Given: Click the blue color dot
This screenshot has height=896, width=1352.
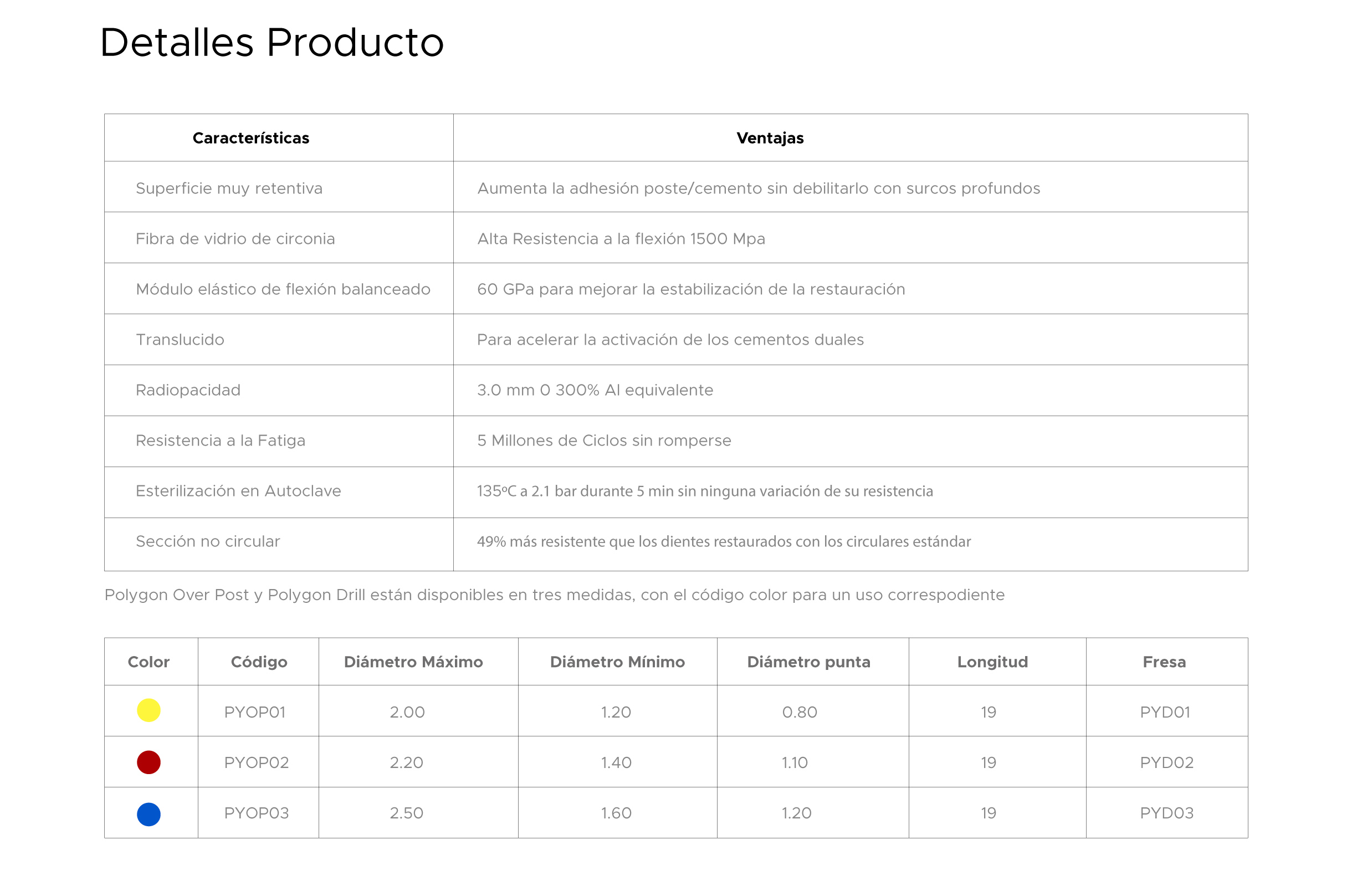Looking at the screenshot, I should (x=148, y=813).
